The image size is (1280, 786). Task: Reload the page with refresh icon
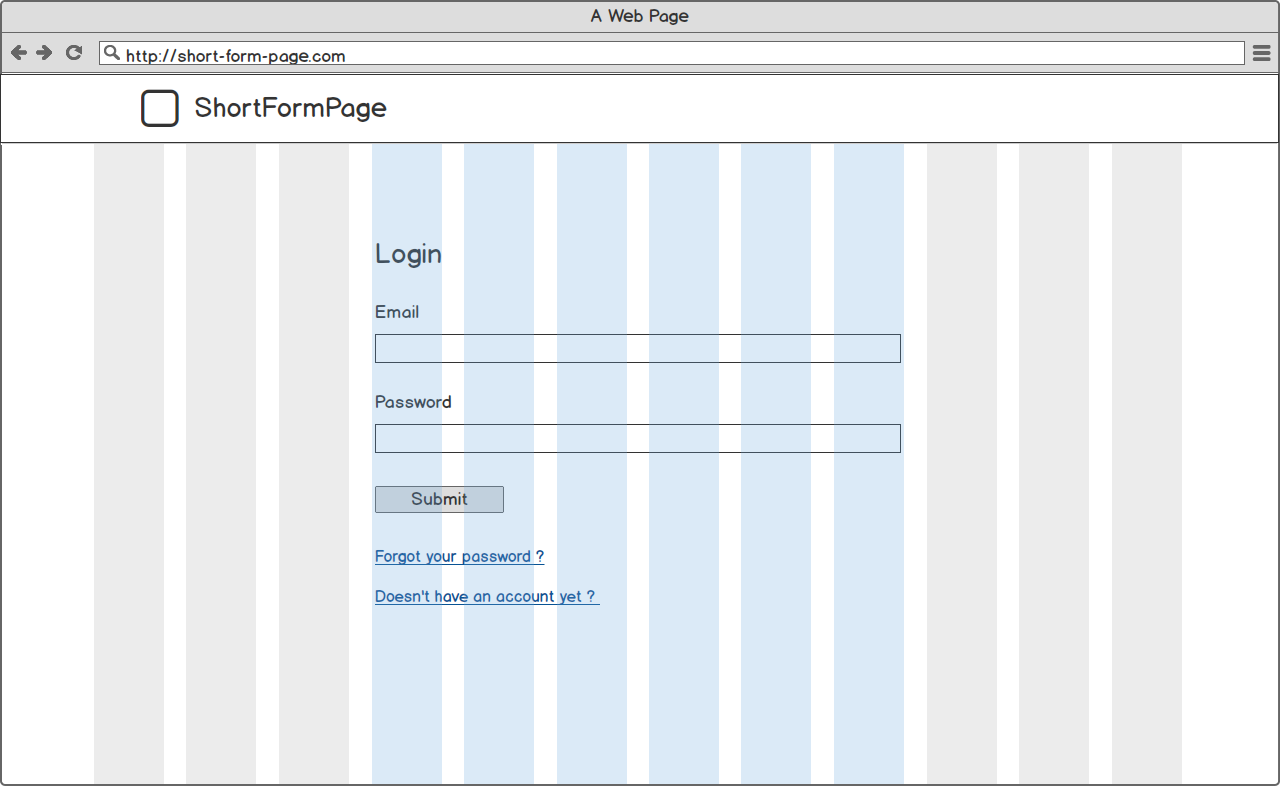point(73,53)
